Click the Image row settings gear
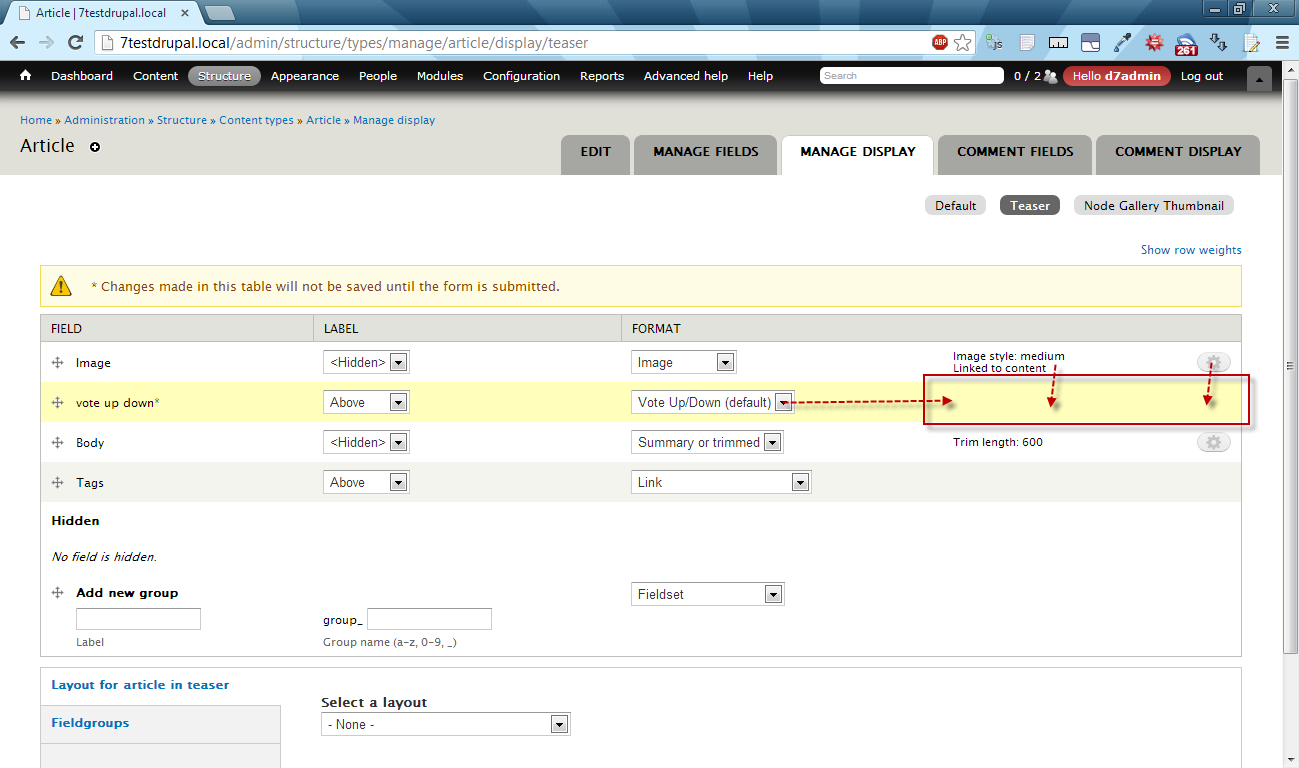 pyautogui.click(x=1213, y=362)
